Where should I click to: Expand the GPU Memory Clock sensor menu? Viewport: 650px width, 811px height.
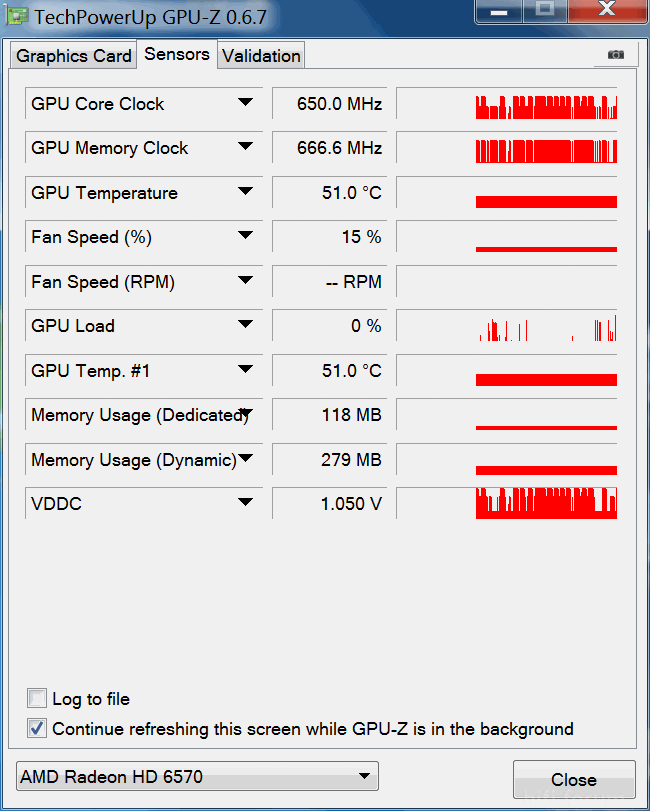coord(245,148)
